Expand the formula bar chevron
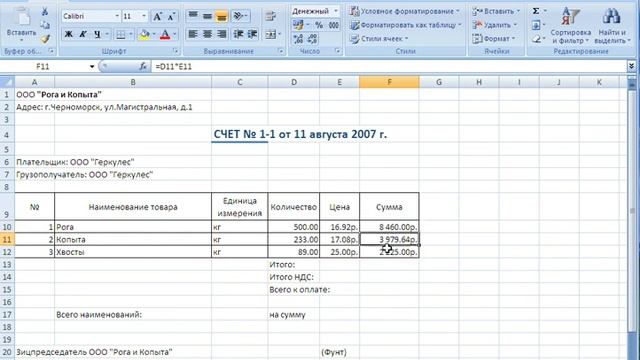 [631, 66]
